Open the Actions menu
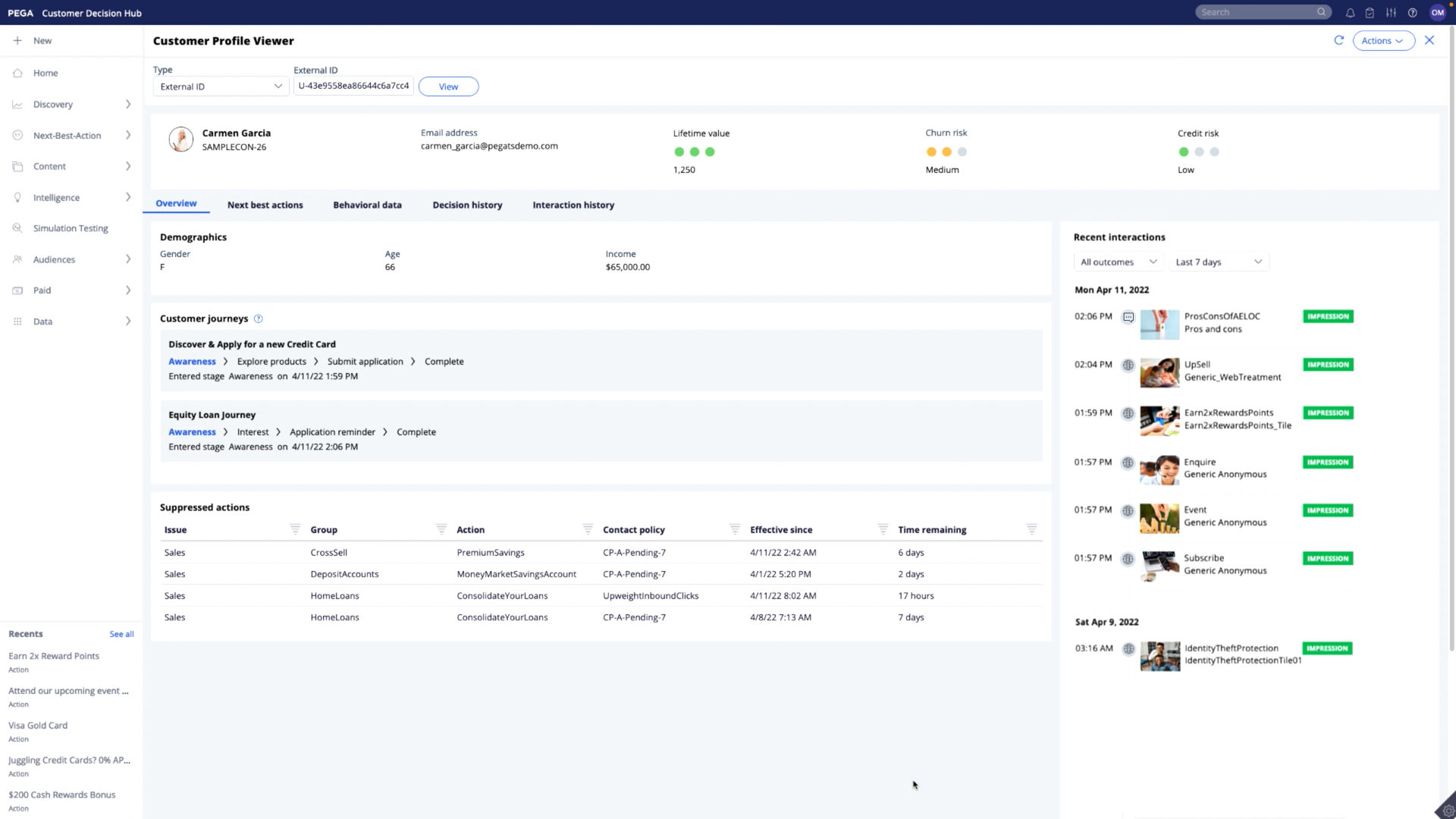This screenshot has width=1456, height=819. (x=1383, y=40)
